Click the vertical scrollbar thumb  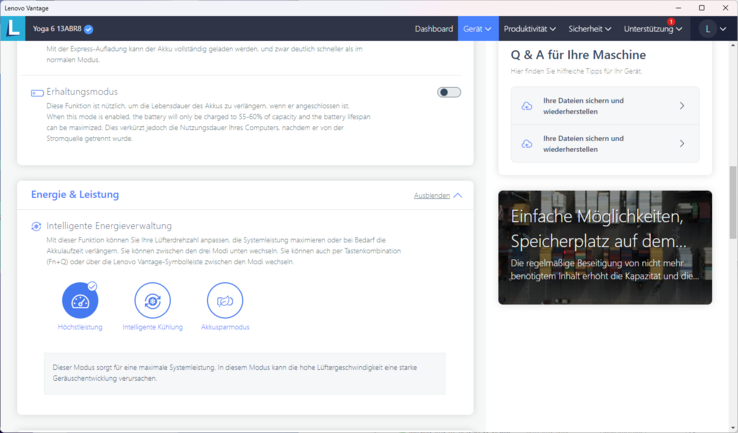[x=733, y=202]
